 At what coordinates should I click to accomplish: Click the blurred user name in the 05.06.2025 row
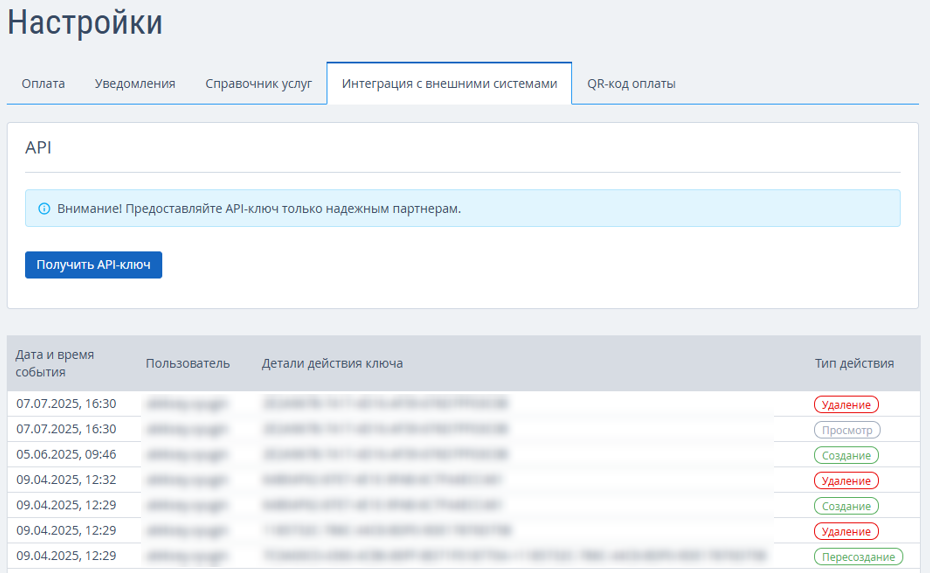[x=187, y=455]
